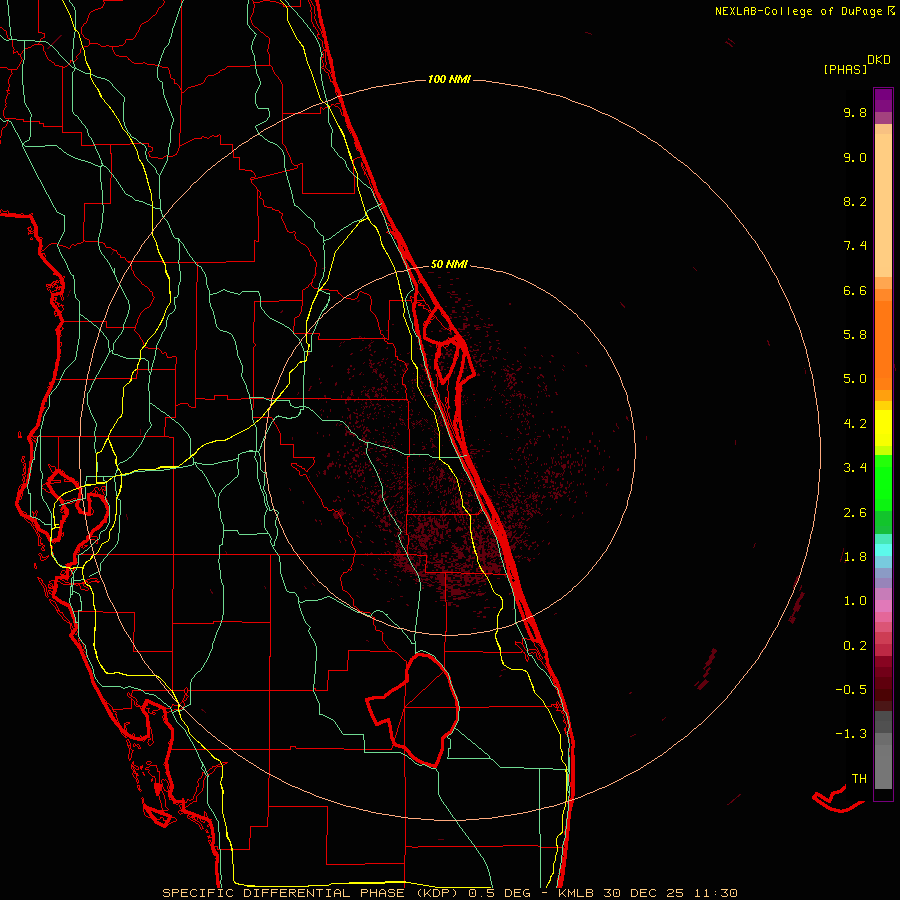Click the purple swatch atop the color bar
Viewport: 900px width, 900px height.
pyautogui.click(x=883, y=100)
